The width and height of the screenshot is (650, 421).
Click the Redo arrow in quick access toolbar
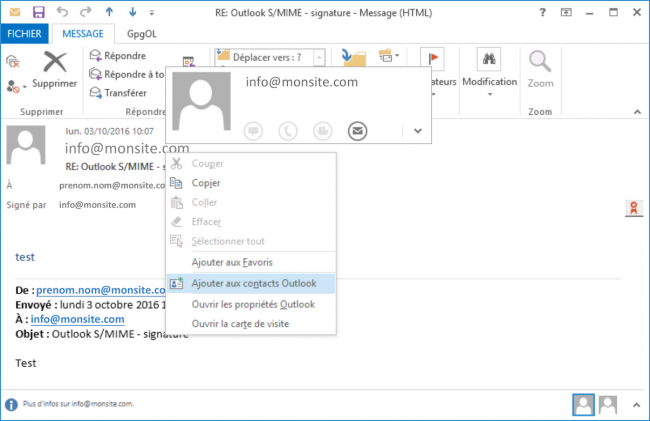[x=86, y=12]
